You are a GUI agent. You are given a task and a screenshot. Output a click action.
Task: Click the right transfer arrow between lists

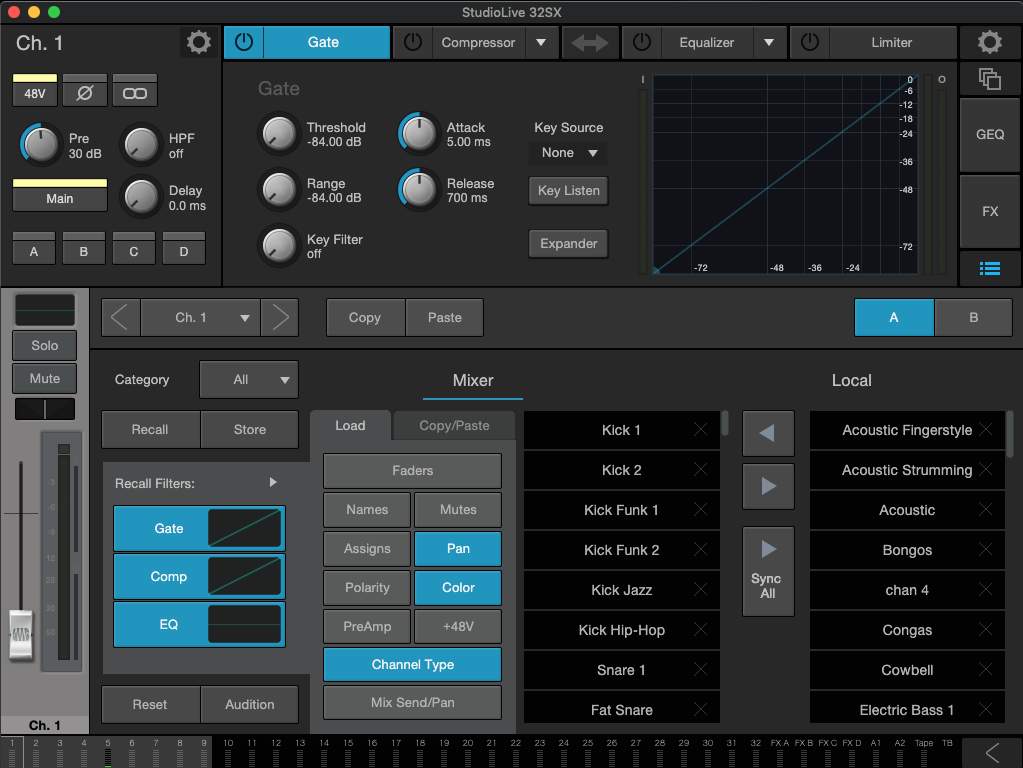click(x=768, y=486)
